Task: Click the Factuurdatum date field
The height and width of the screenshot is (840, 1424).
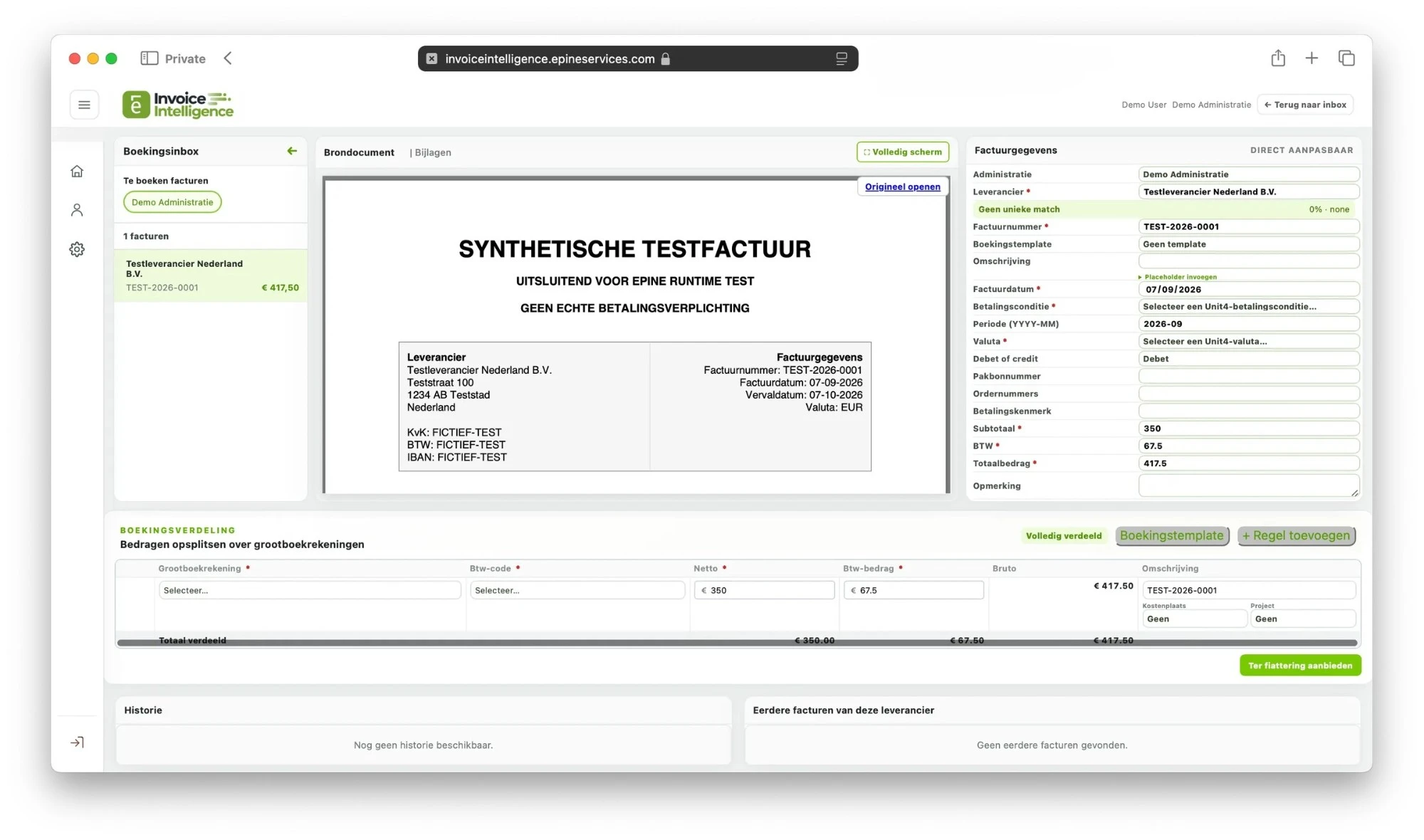Action: (1248, 290)
